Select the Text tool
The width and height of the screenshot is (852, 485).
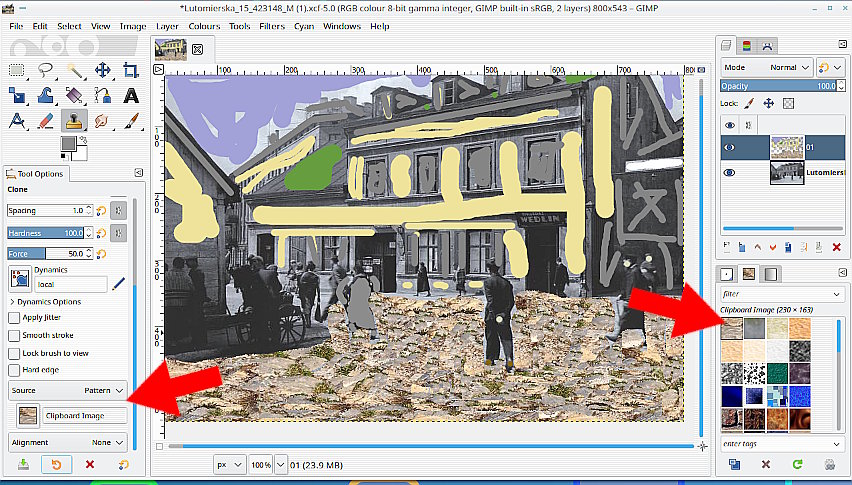tap(131, 96)
